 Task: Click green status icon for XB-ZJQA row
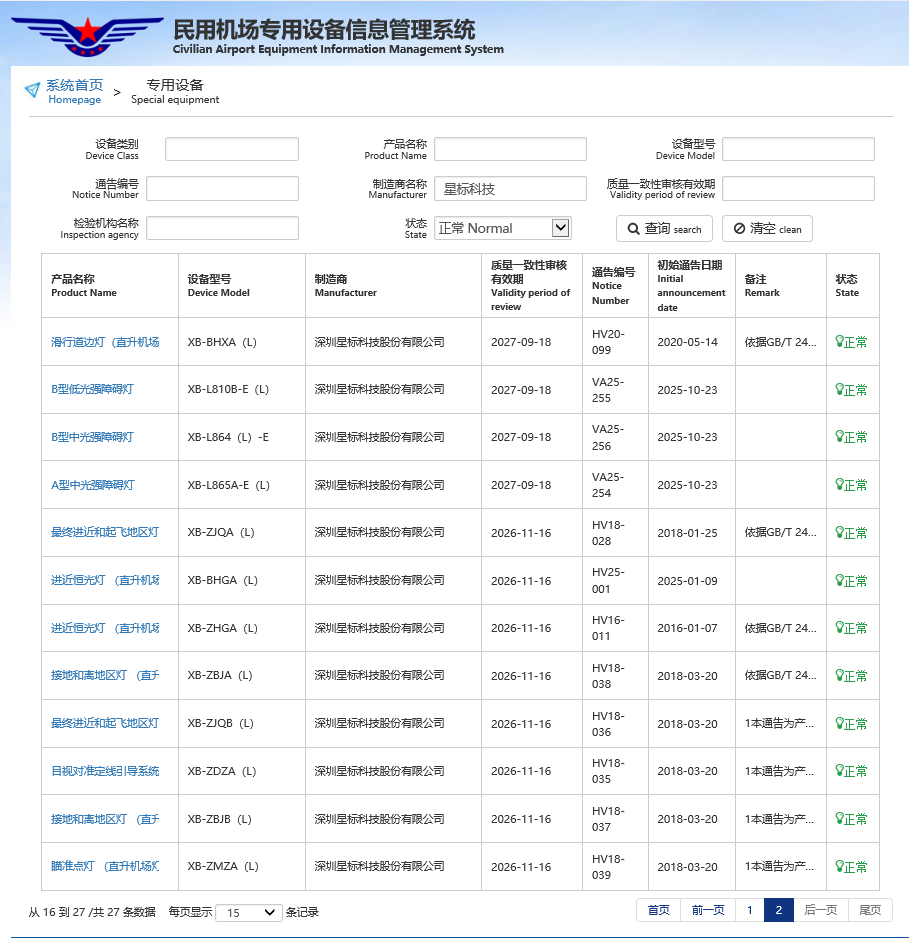click(x=840, y=532)
